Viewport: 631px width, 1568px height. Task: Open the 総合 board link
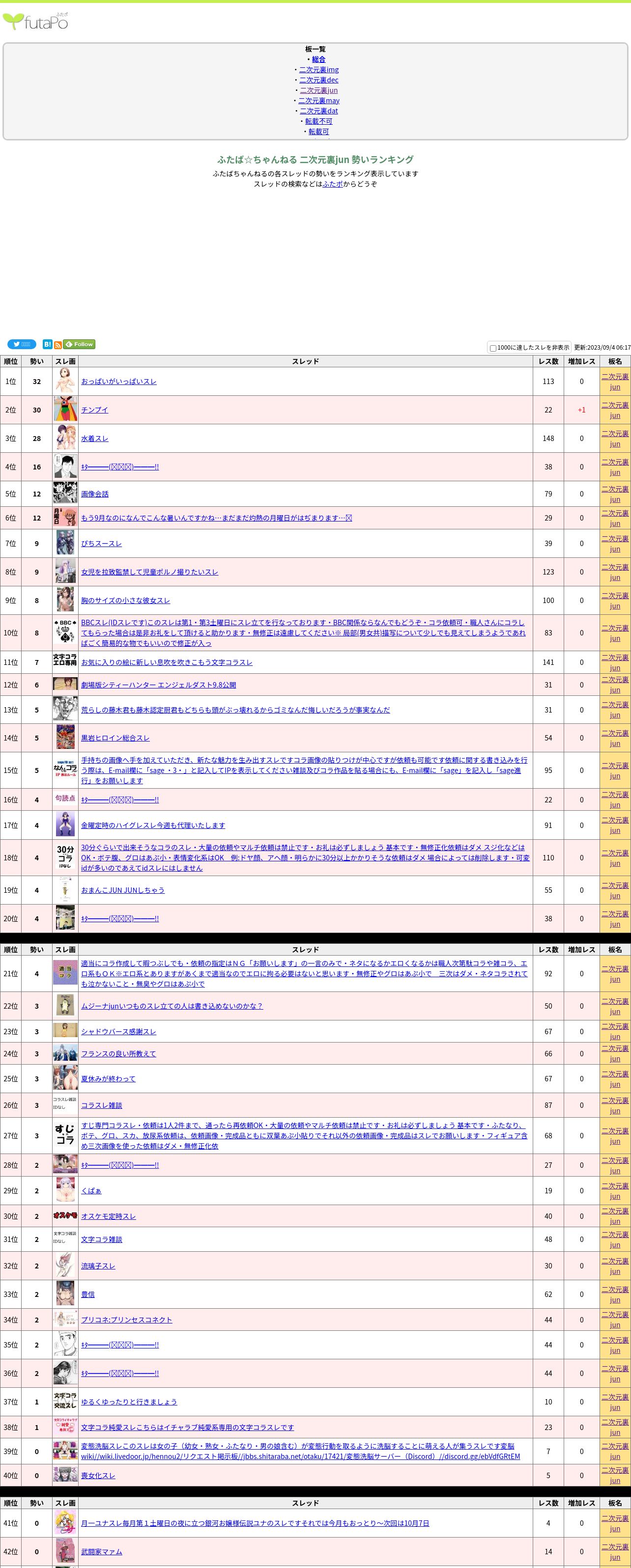[318, 59]
